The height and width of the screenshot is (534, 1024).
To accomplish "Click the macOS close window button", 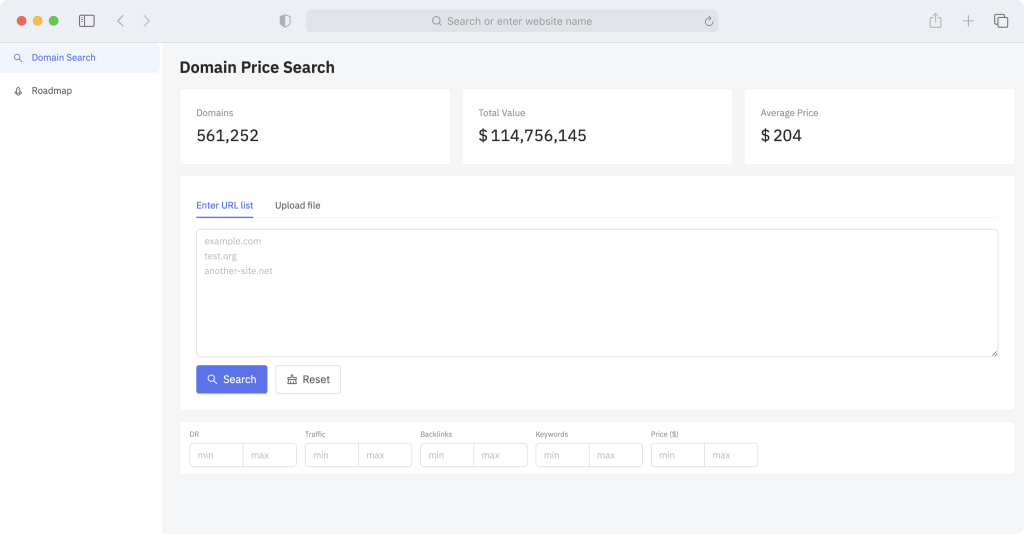I will point(22,21).
